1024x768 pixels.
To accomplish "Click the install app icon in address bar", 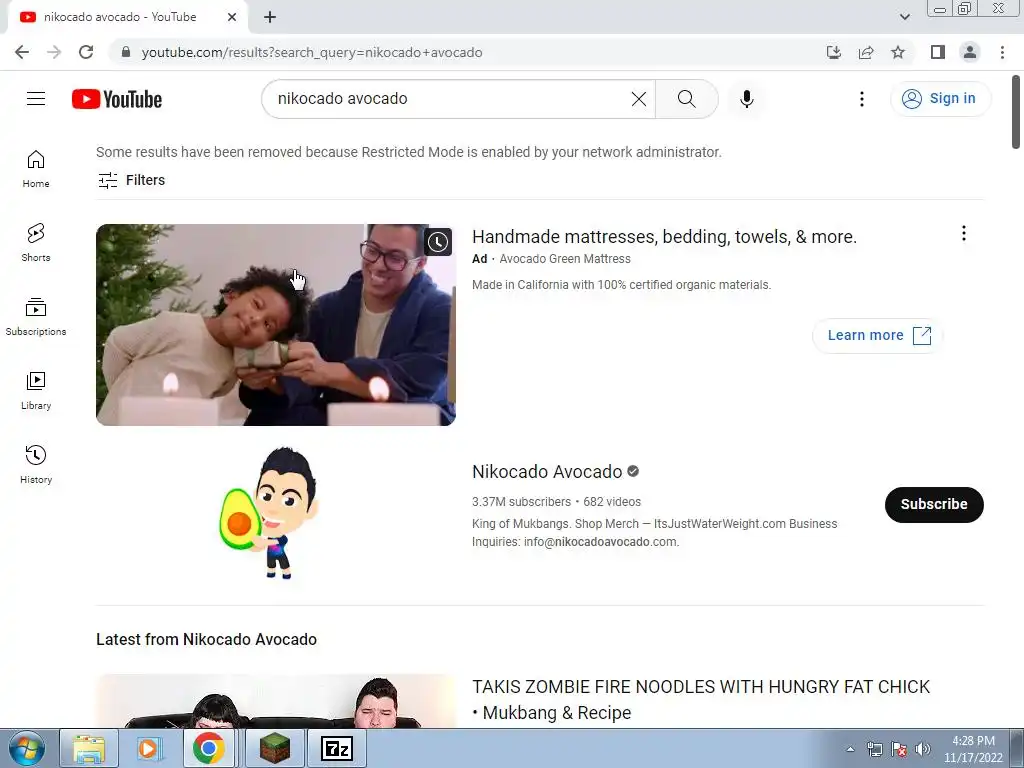I will click(834, 52).
